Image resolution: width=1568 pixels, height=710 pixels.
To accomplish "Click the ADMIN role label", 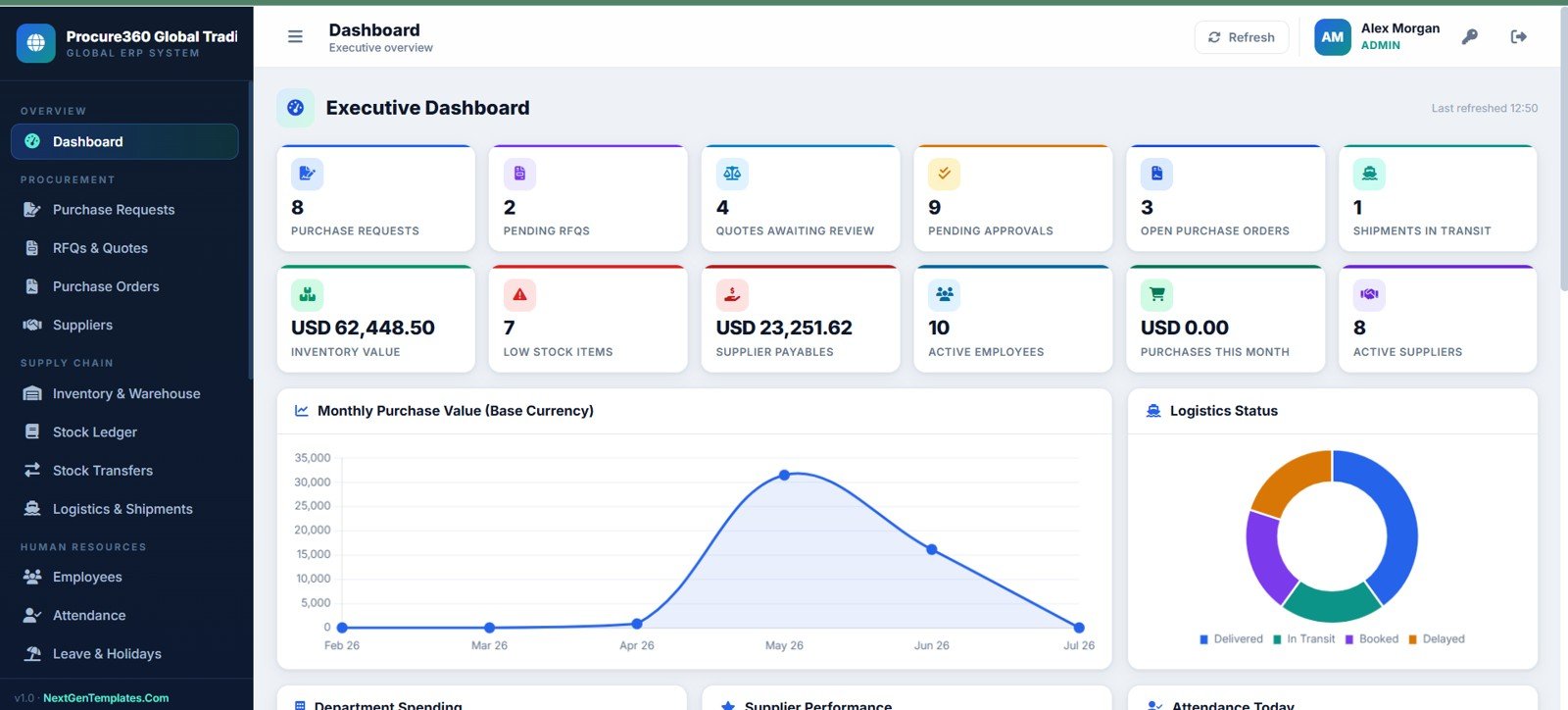I will 1380,45.
